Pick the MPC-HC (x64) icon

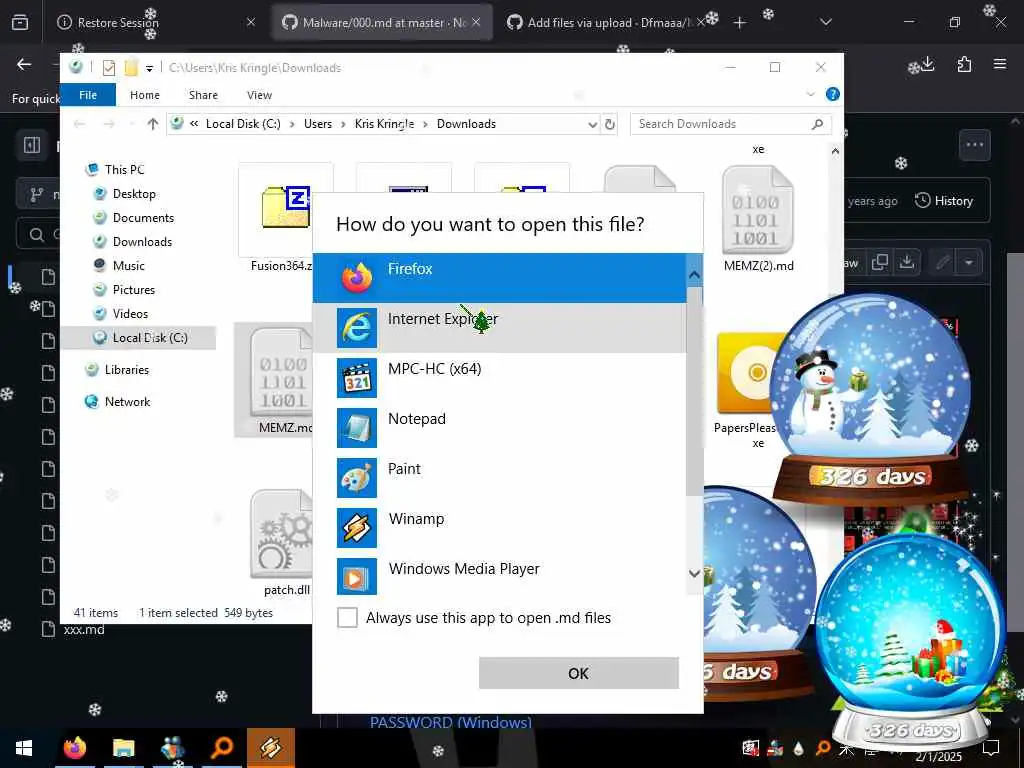[357, 377]
